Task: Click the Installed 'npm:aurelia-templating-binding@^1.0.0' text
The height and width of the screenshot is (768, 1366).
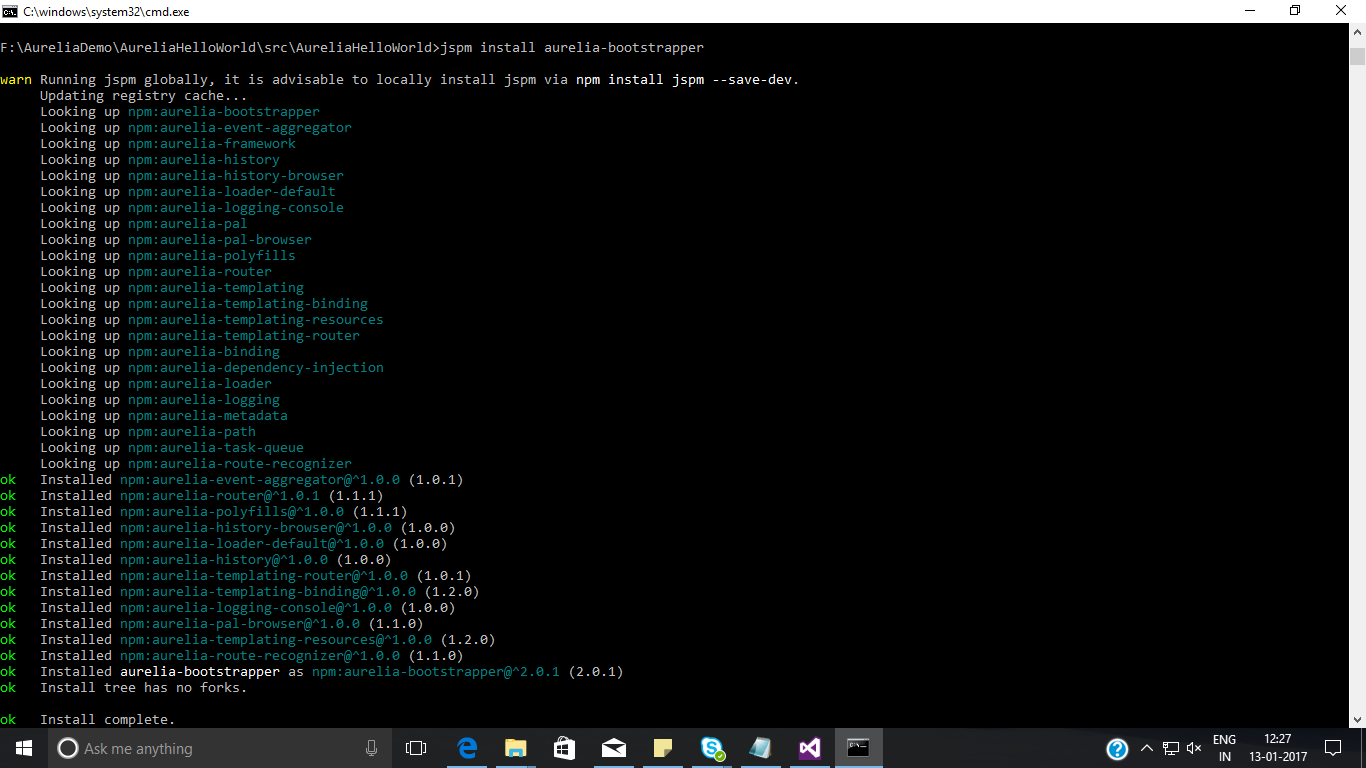Action: pyautogui.click(x=268, y=592)
